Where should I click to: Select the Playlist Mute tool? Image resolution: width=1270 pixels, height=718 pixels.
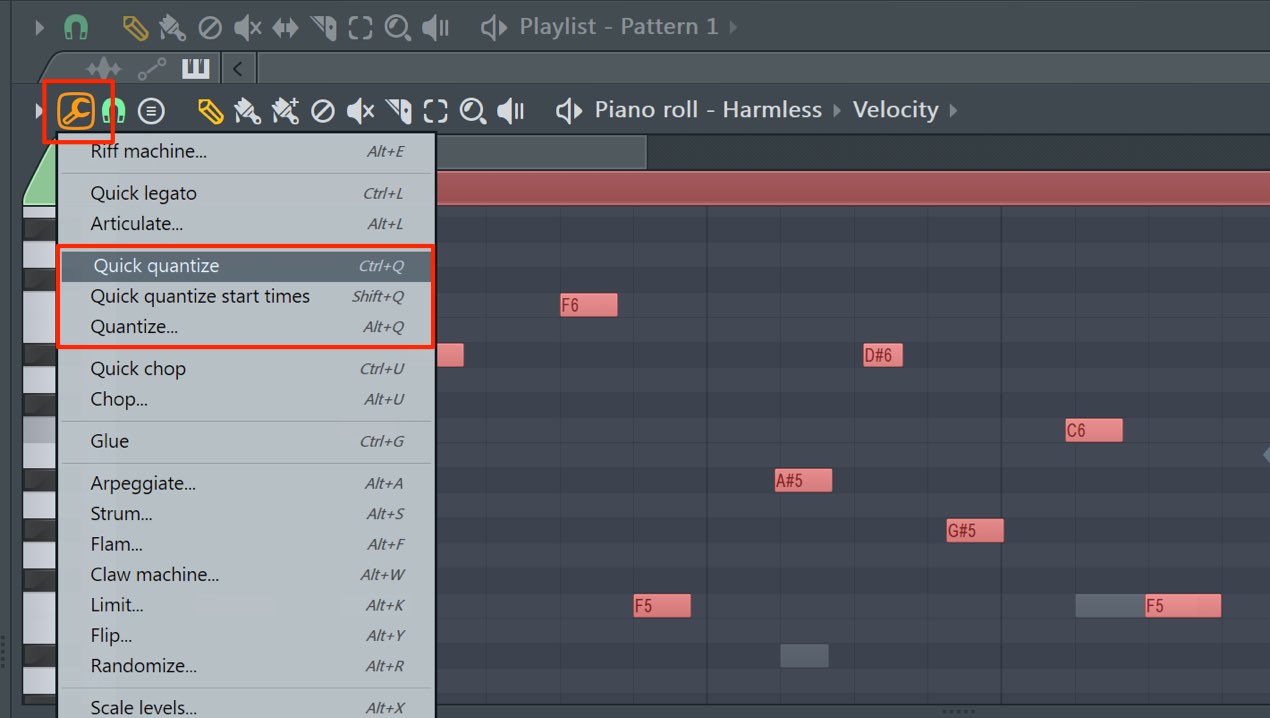click(247, 27)
